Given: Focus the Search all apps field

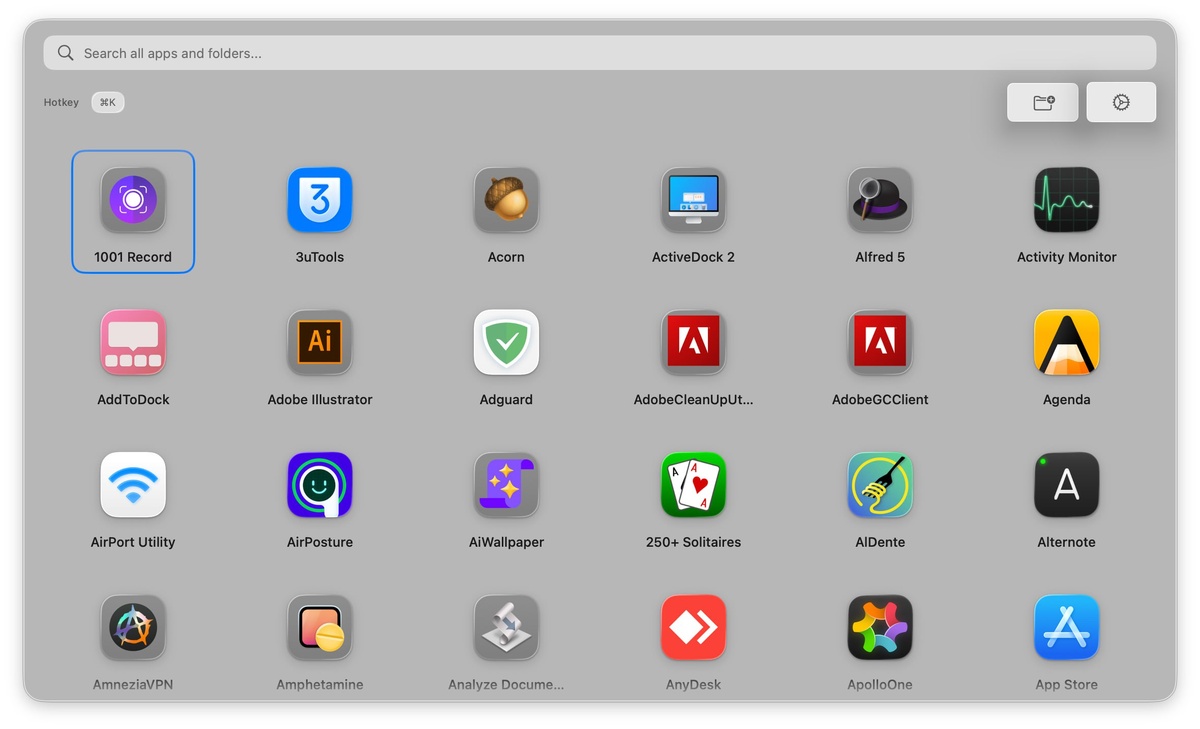Looking at the screenshot, I should pyautogui.click(x=600, y=53).
